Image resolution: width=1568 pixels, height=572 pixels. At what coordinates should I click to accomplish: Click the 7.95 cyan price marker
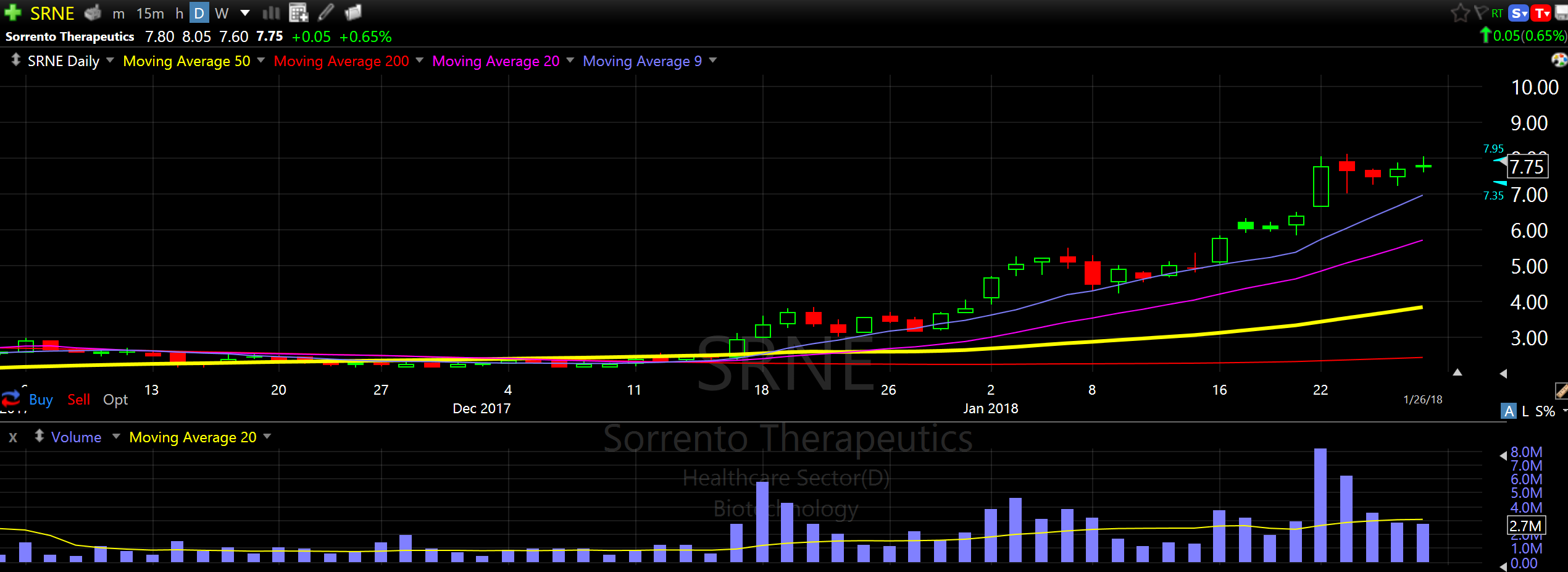point(1493,149)
